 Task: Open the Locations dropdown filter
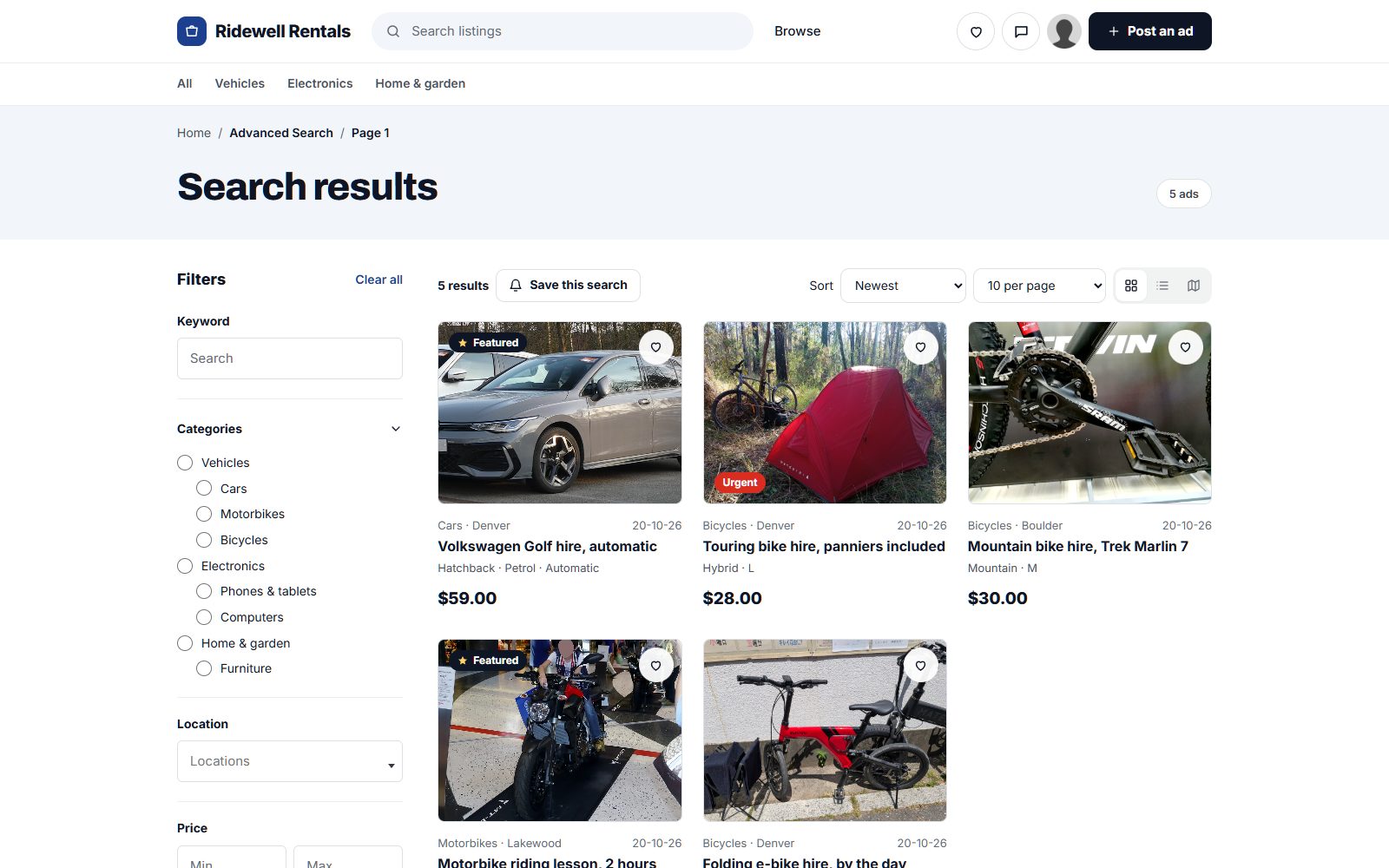click(290, 761)
